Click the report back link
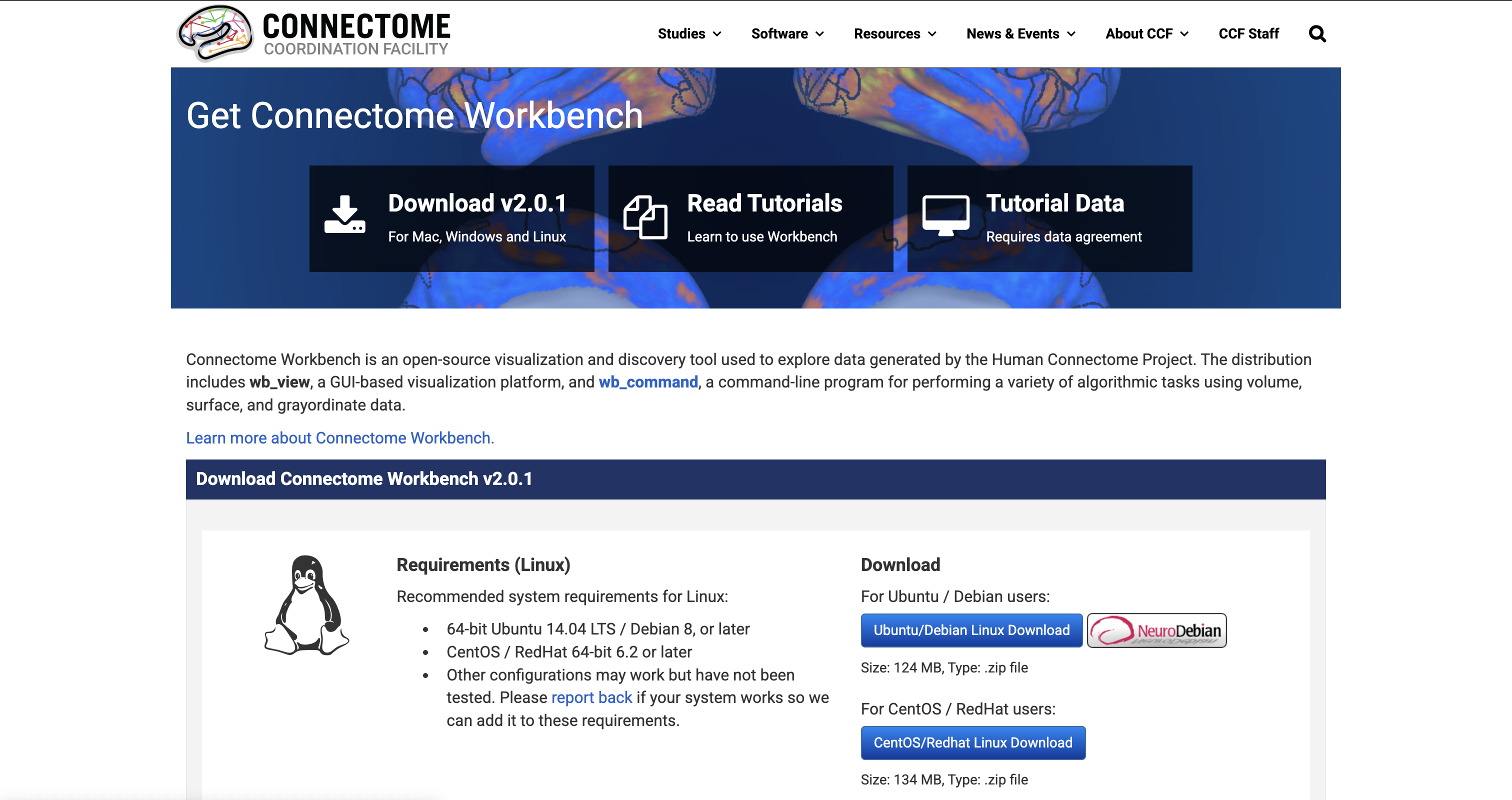Screen dimensions: 1512x800 [591, 698]
